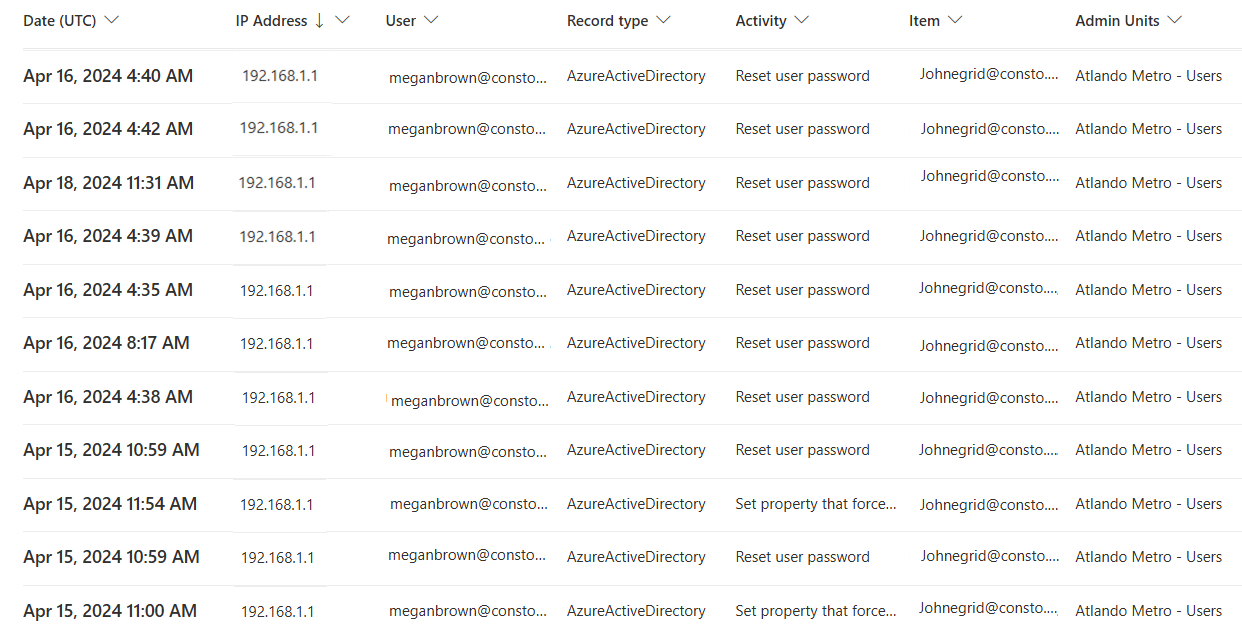Click the Date (UTC) column header

tap(60, 19)
